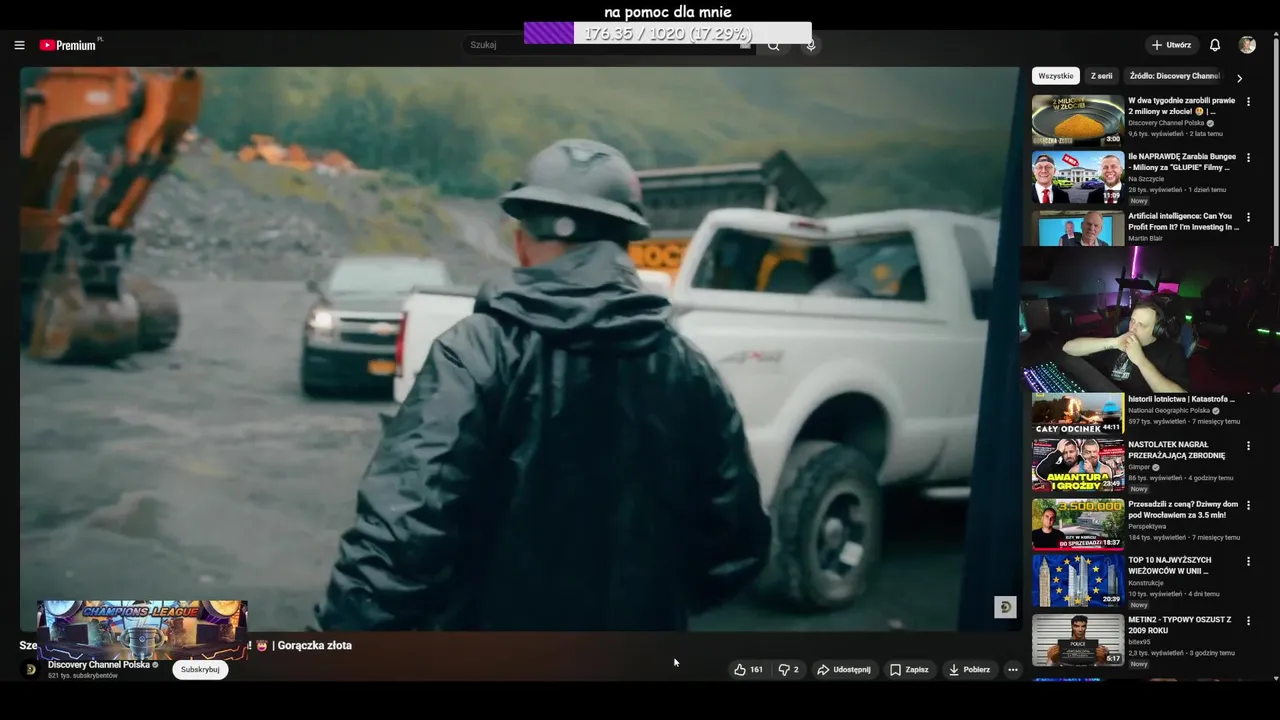
Task: Click the National Geographic Polska channel name
Action: point(1169,410)
